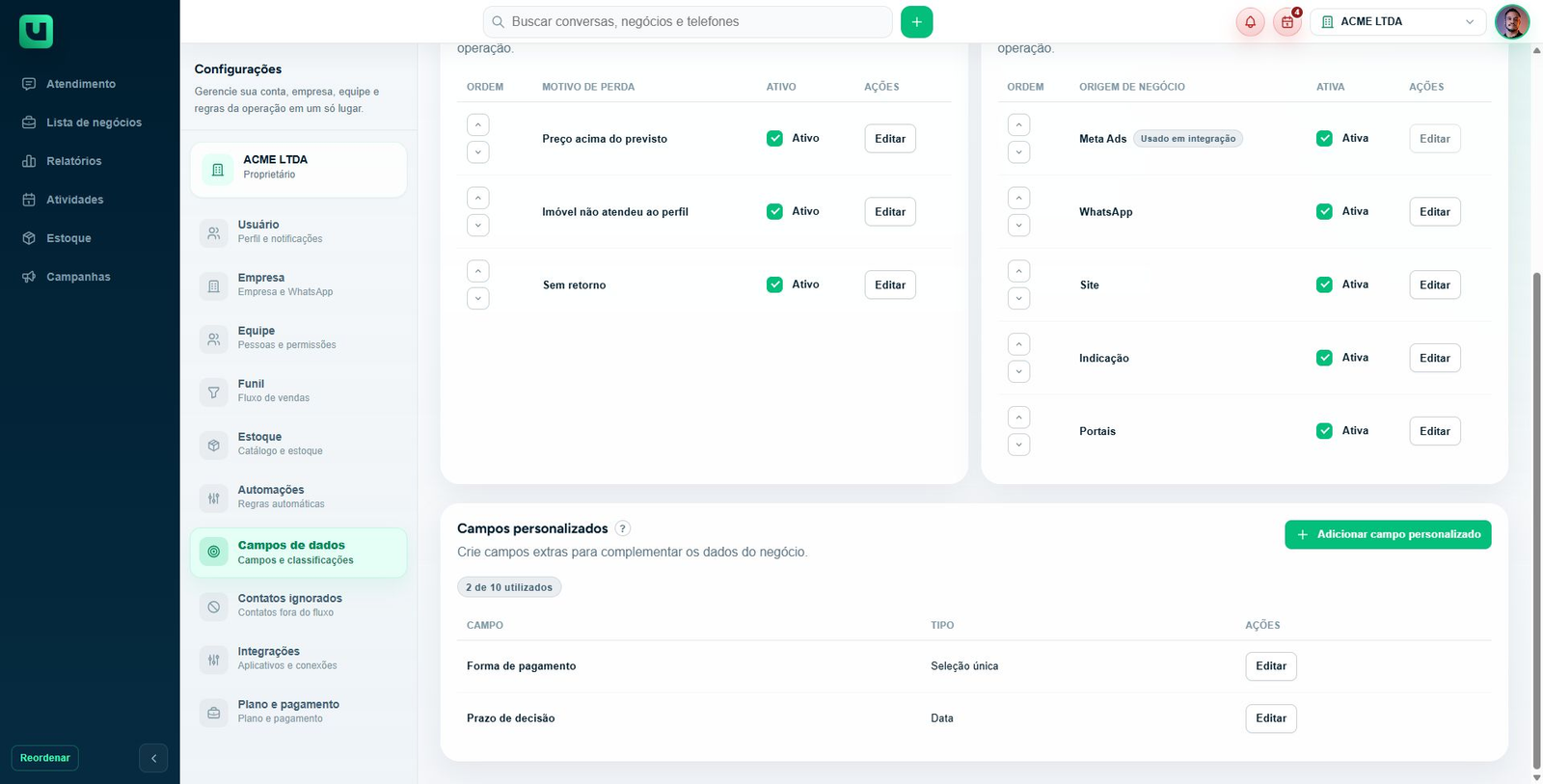Edit the Site business origin

(1435, 284)
